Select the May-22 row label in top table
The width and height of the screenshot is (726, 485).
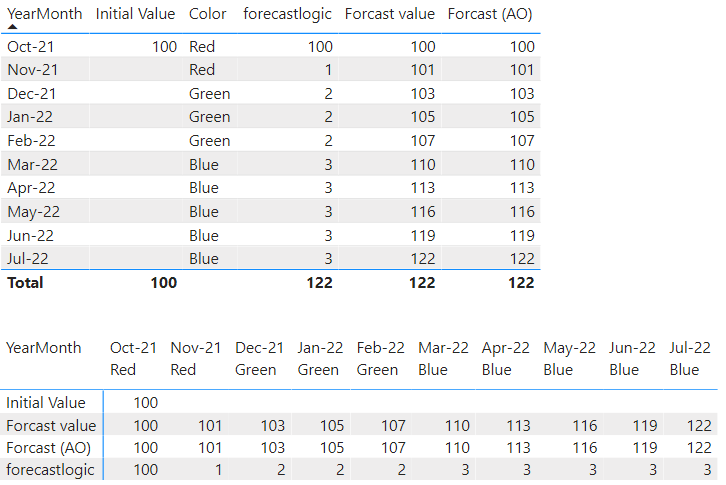pyautogui.click(x=33, y=212)
